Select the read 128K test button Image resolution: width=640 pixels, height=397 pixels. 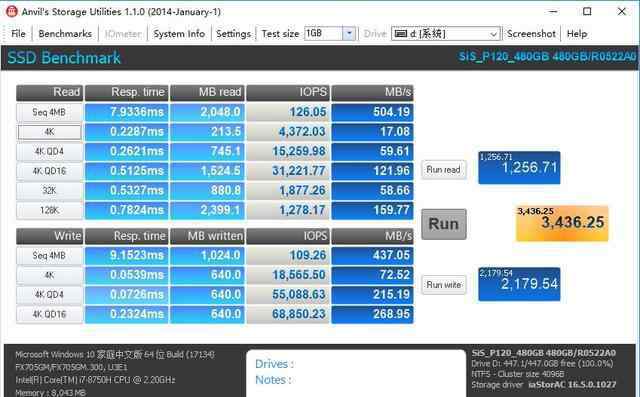[x=49, y=210]
